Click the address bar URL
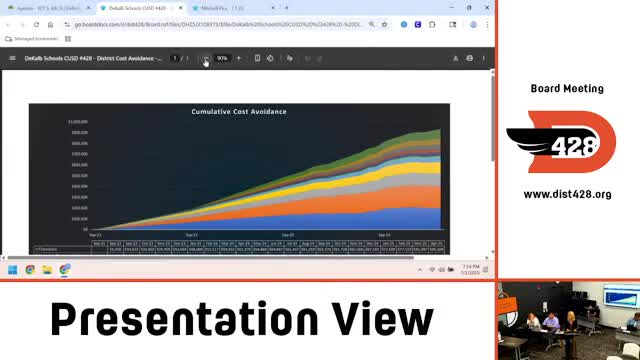 pyautogui.click(x=218, y=24)
